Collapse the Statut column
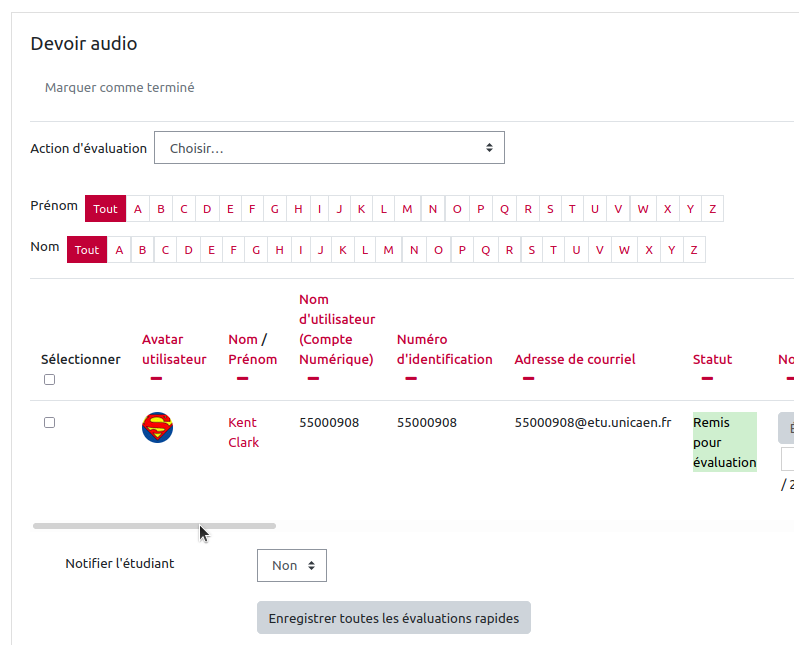This screenshot has width=799, height=645. coord(707,379)
